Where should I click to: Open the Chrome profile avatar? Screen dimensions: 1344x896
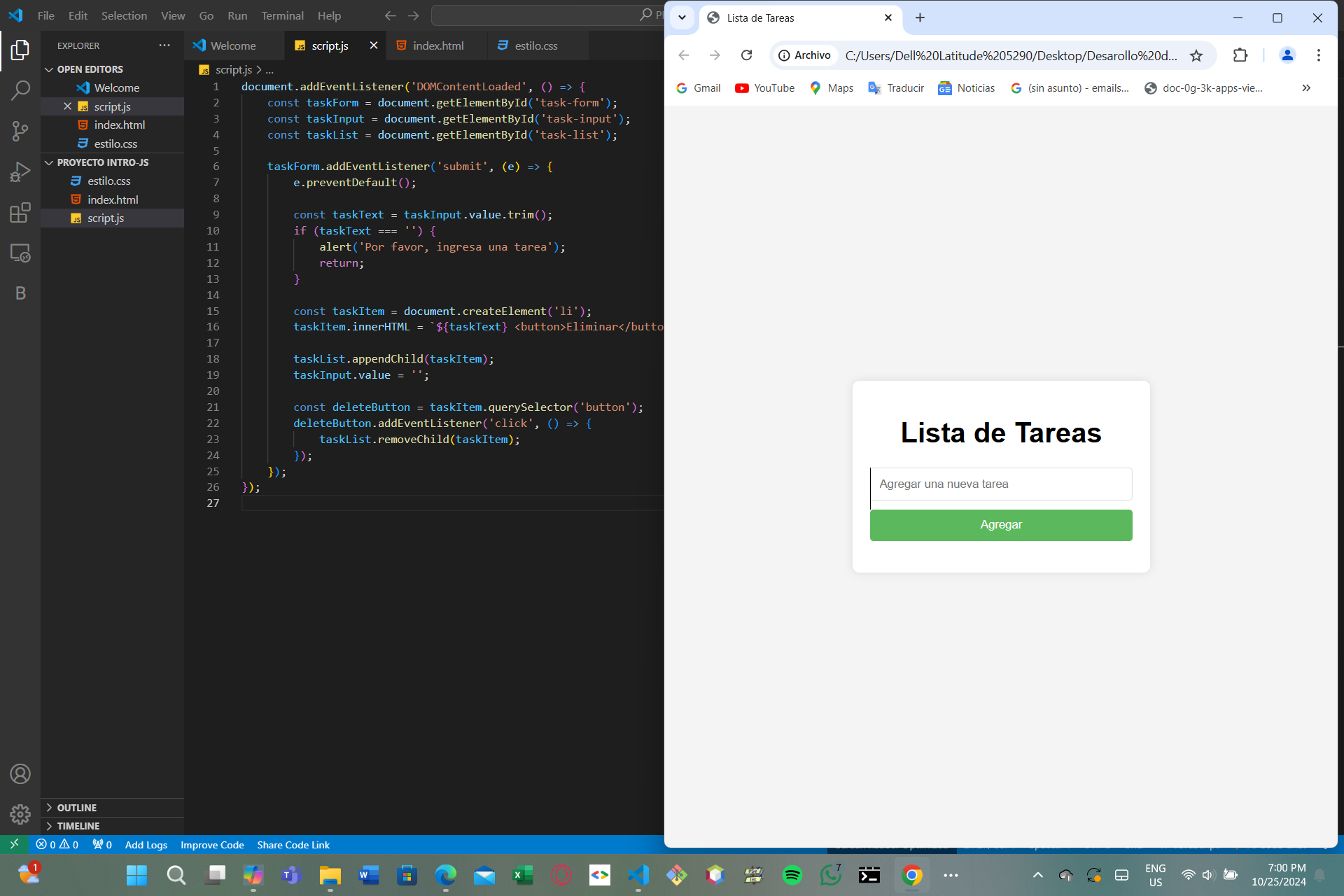pyautogui.click(x=1287, y=55)
